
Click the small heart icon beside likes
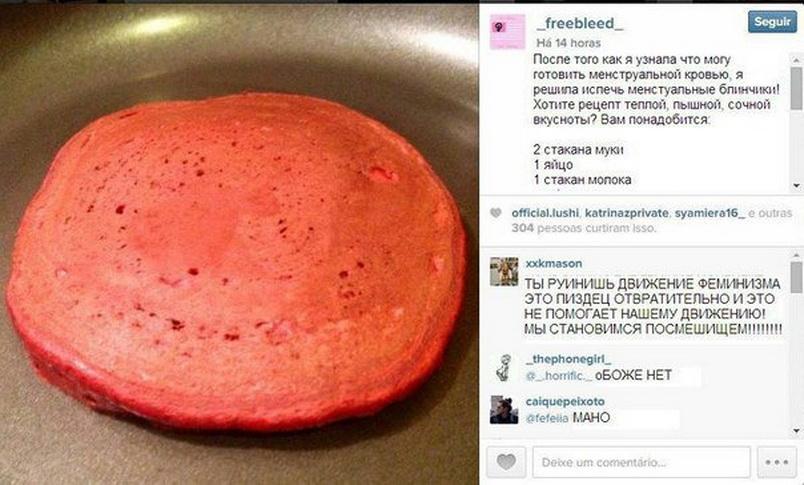coord(495,213)
